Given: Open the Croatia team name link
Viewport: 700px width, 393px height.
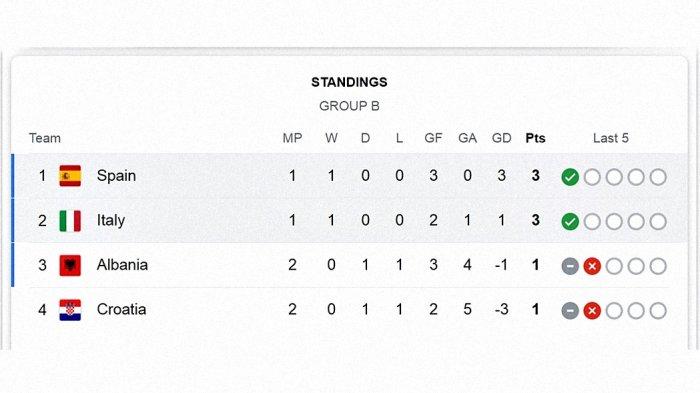Looking at the screenshot, I should [121, 309].
